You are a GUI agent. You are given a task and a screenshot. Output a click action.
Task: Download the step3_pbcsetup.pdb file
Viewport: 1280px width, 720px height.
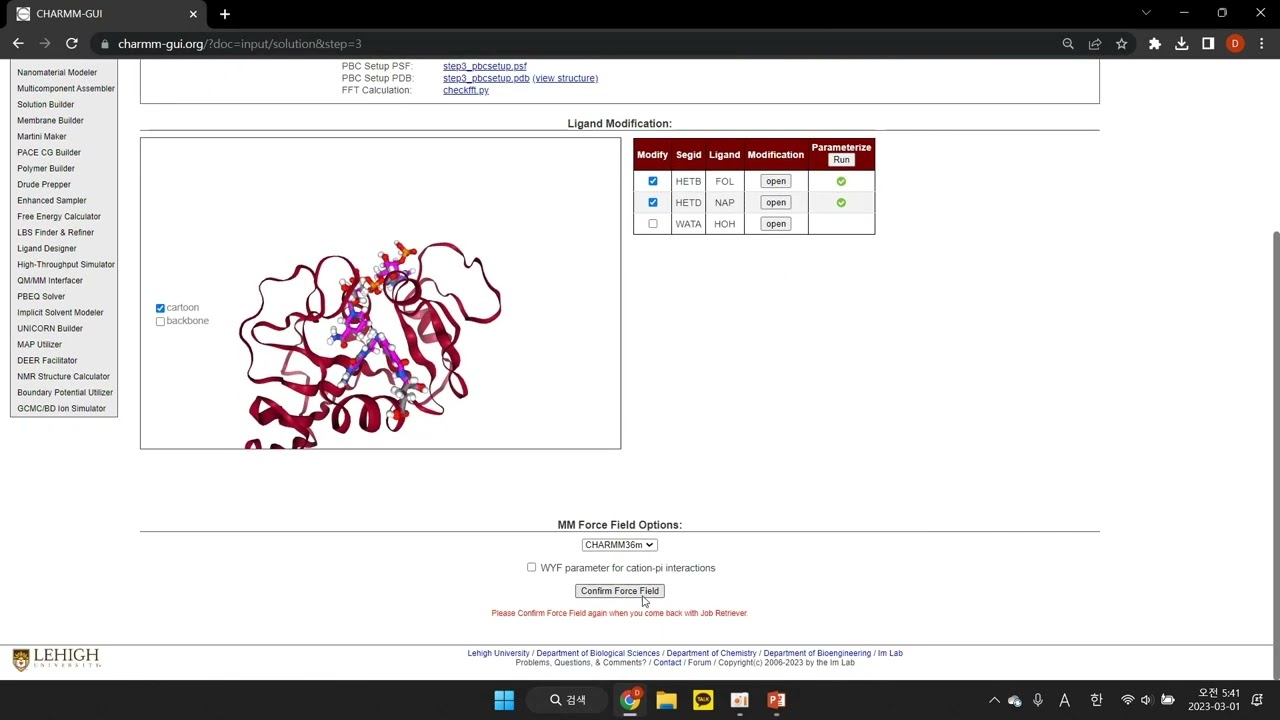(486, 78)
